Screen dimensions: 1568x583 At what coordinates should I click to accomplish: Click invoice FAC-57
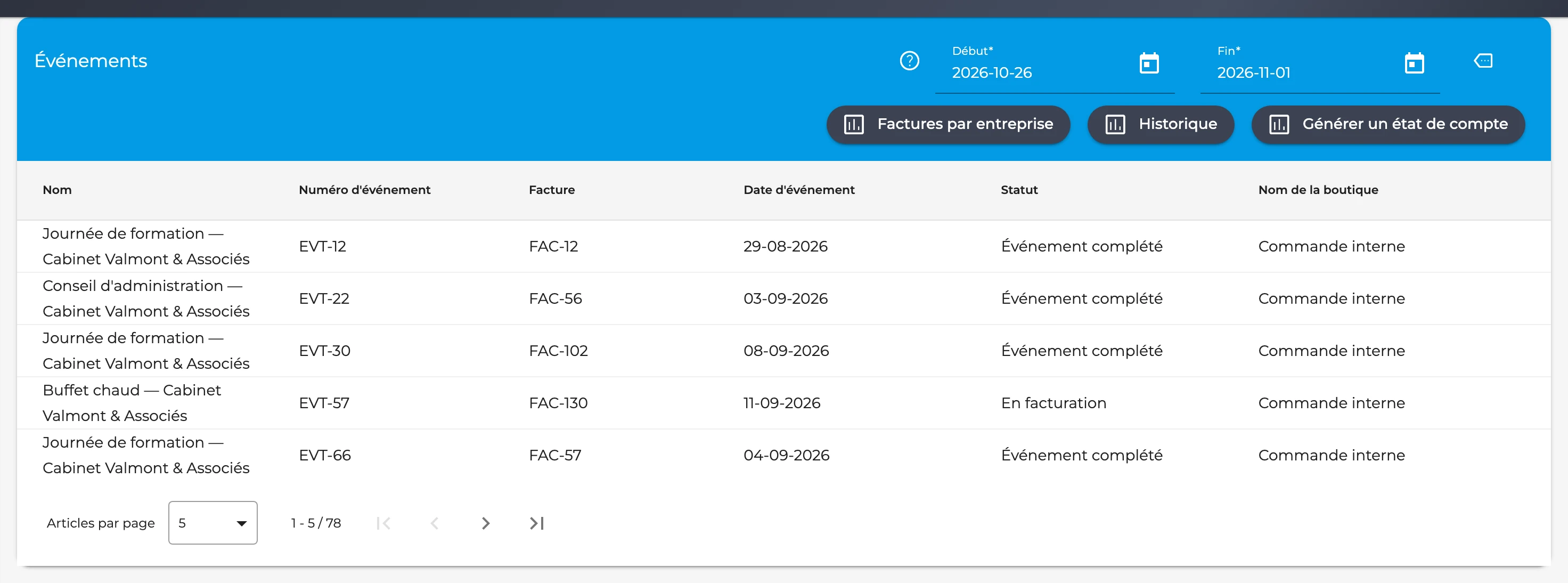pos(555,456)
